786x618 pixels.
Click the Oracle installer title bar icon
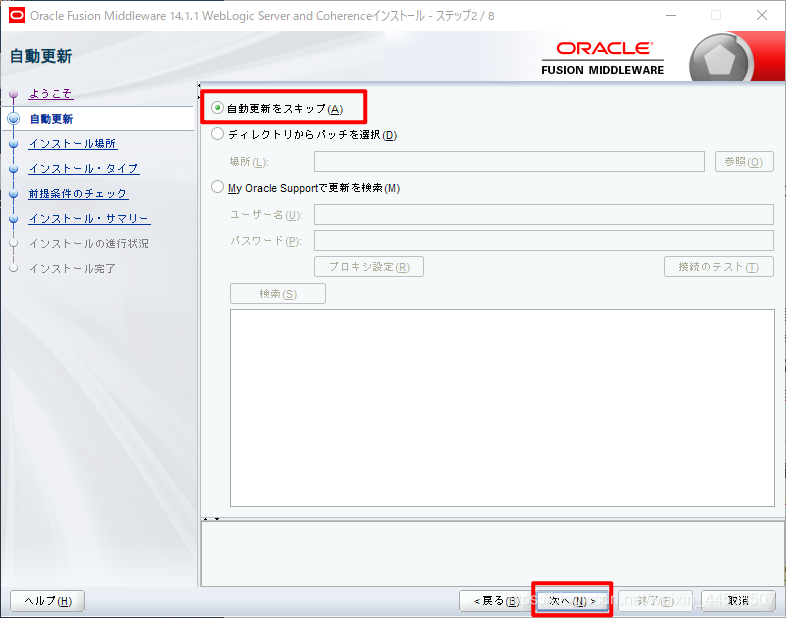point(17,16)
